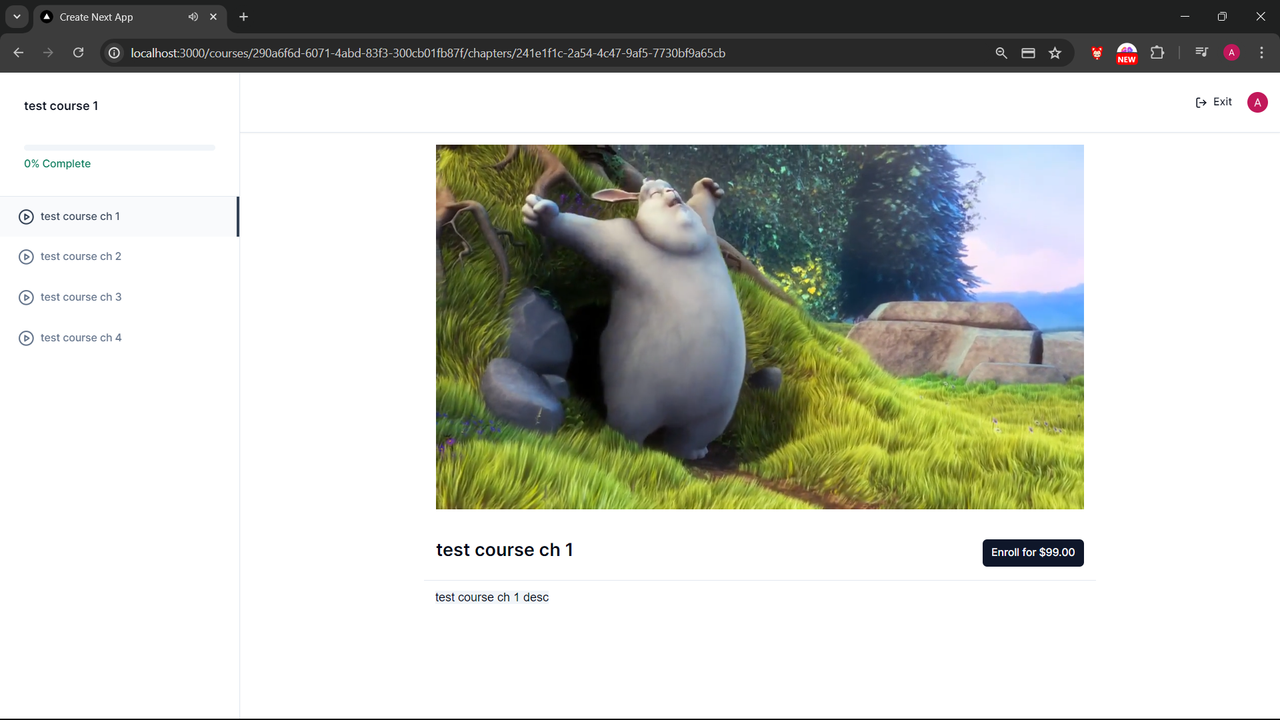Open a new tab with the plus button
1280x720 pixels.
pos(243,17)
